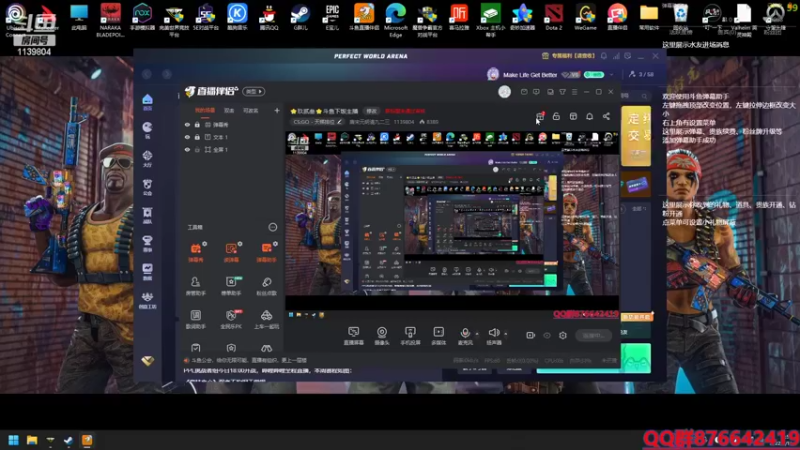Click the trophy icon in Arena sidebar

(147, 242)
